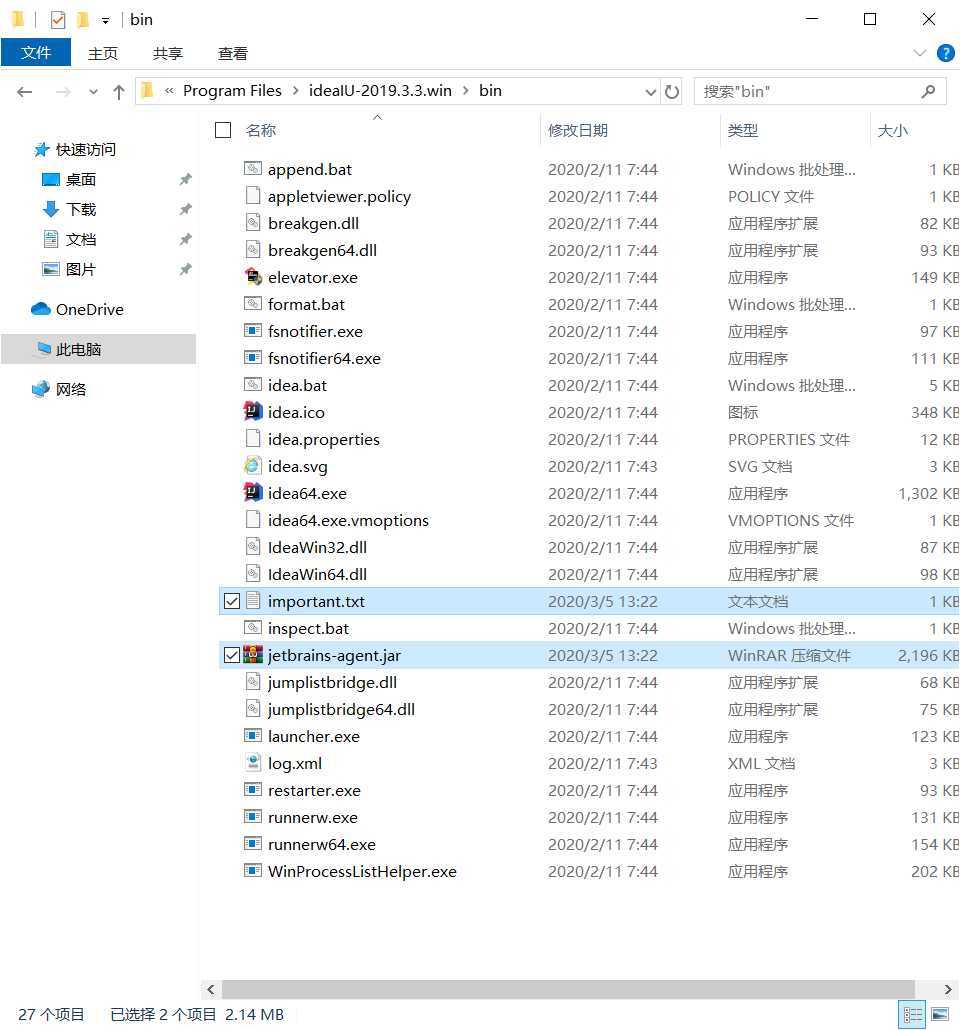Select the idea.svg file icon
Screen dimensions: 960x1030
(x=253, y=466)
